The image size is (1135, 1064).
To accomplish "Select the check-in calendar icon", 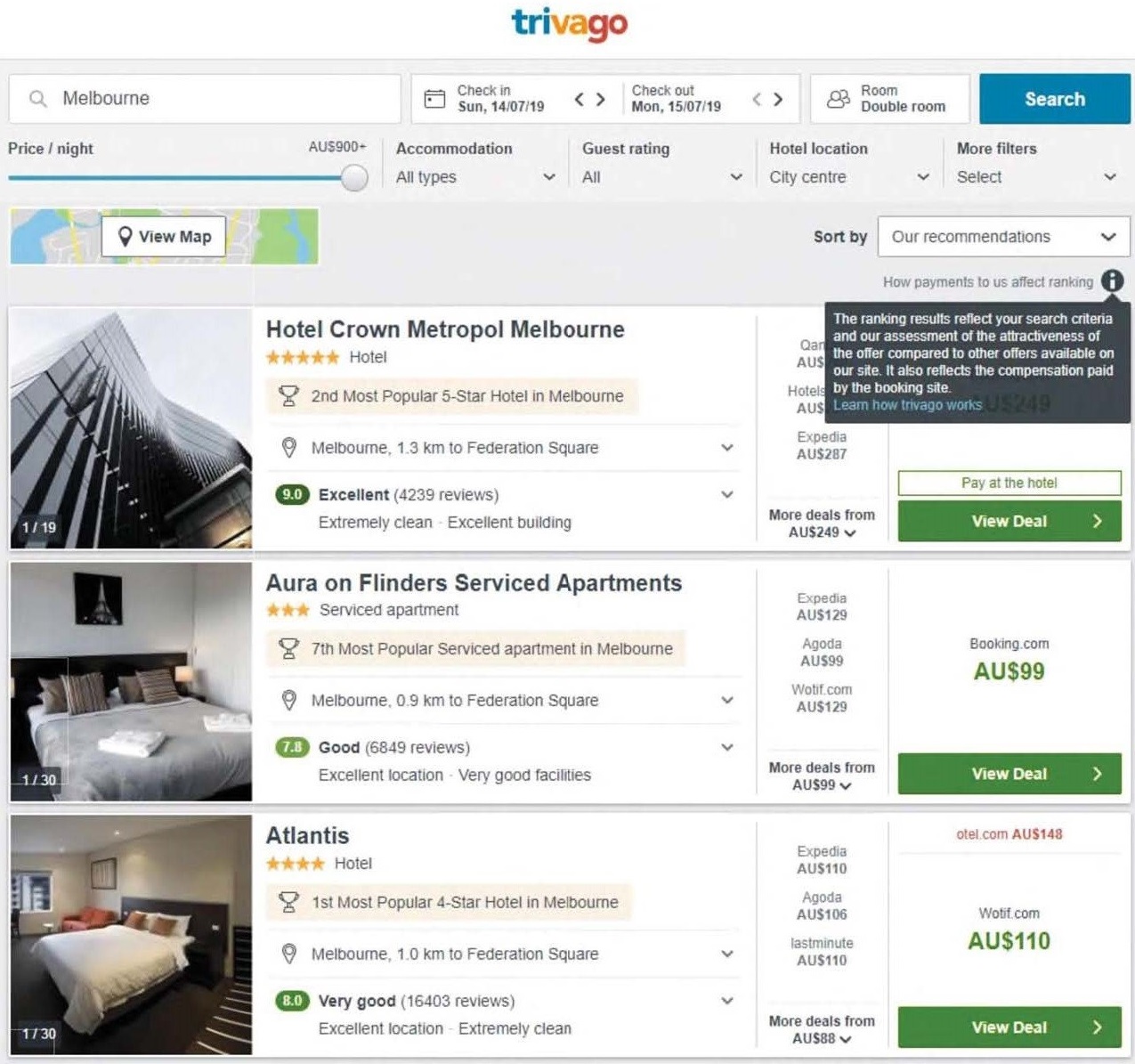I will pyautogui.click(x=434, y=98).
